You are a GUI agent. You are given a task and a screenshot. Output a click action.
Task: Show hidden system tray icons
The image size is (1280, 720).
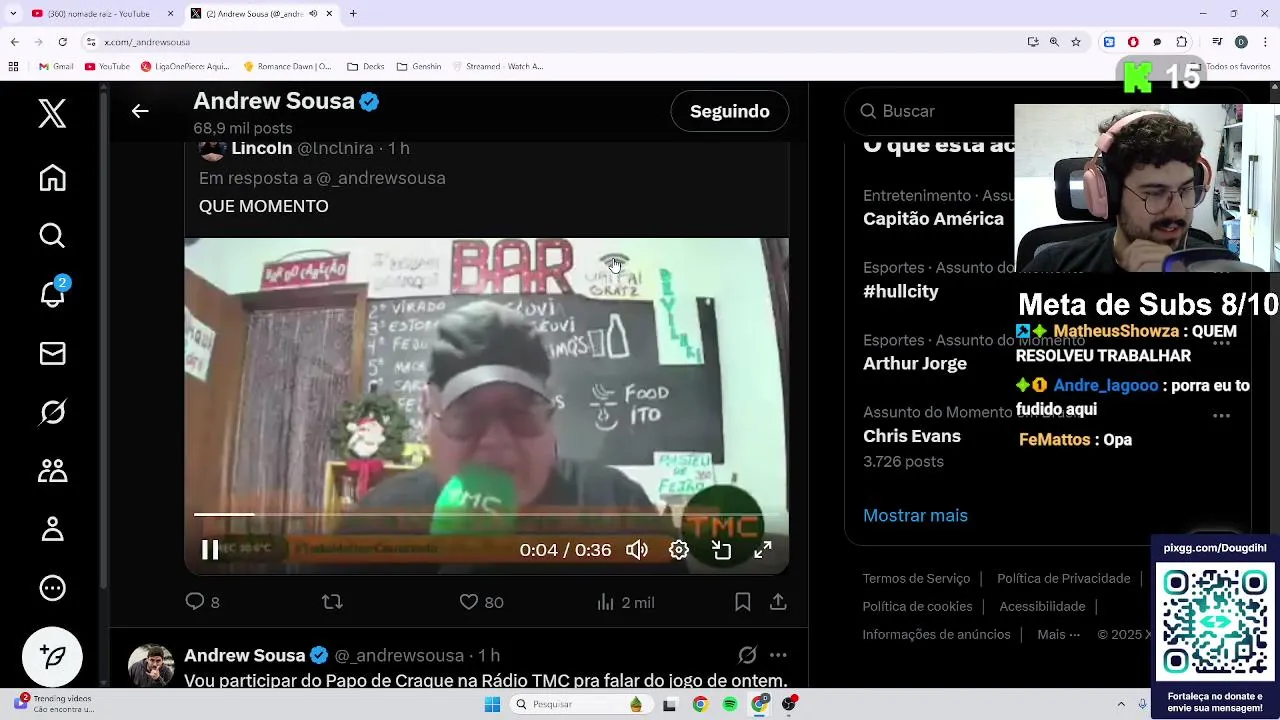(x=1119, y=704)
